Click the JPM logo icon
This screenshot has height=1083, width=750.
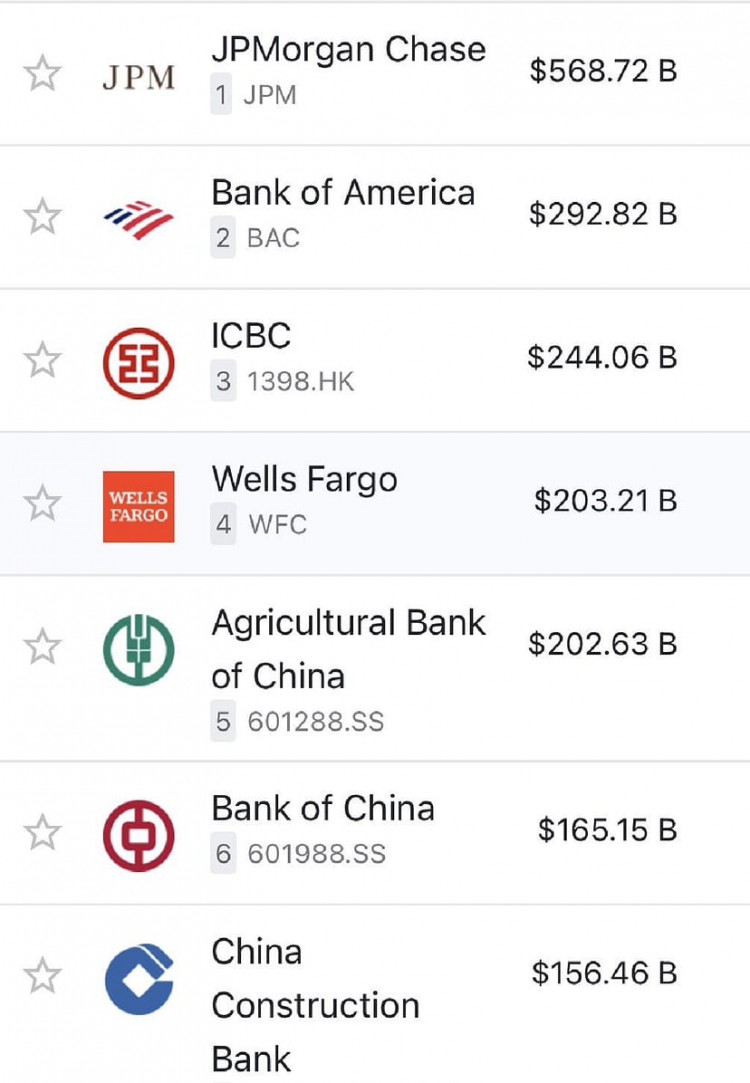click(138, 77)
